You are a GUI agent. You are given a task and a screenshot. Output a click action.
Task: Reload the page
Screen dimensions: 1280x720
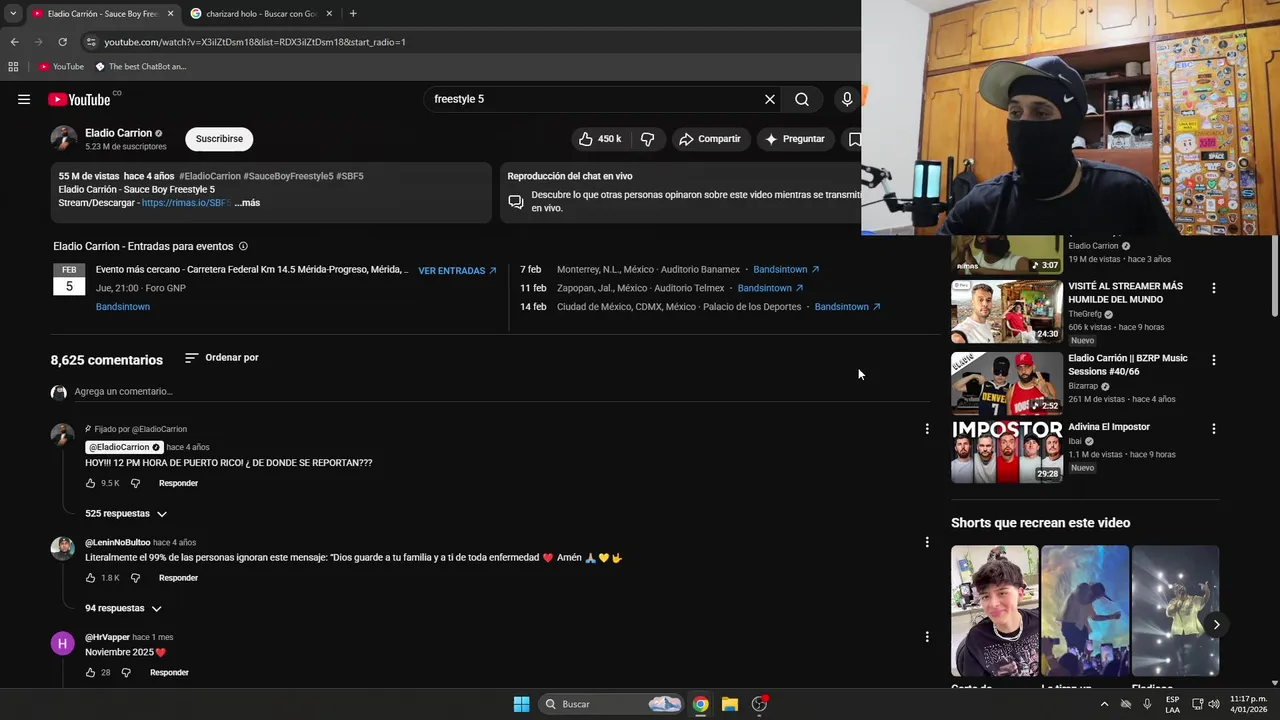tap(62, 42)
